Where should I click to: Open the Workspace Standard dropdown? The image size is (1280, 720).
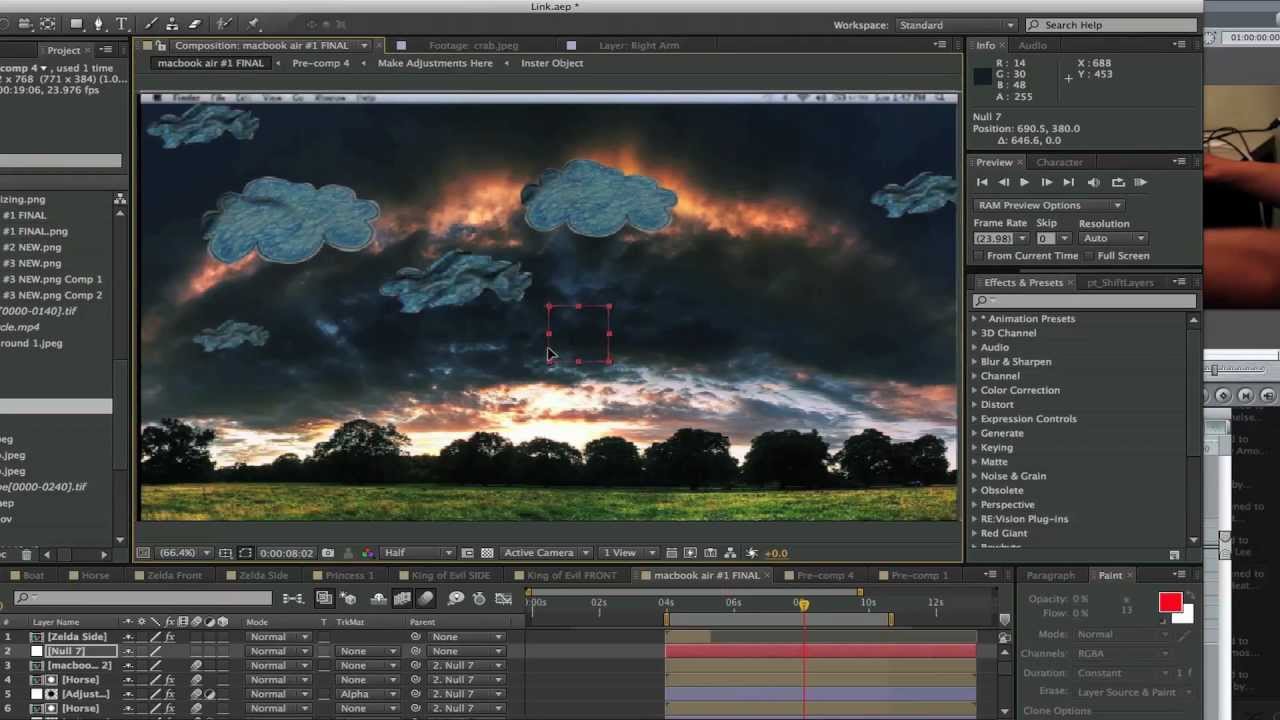tap(956, 25)
